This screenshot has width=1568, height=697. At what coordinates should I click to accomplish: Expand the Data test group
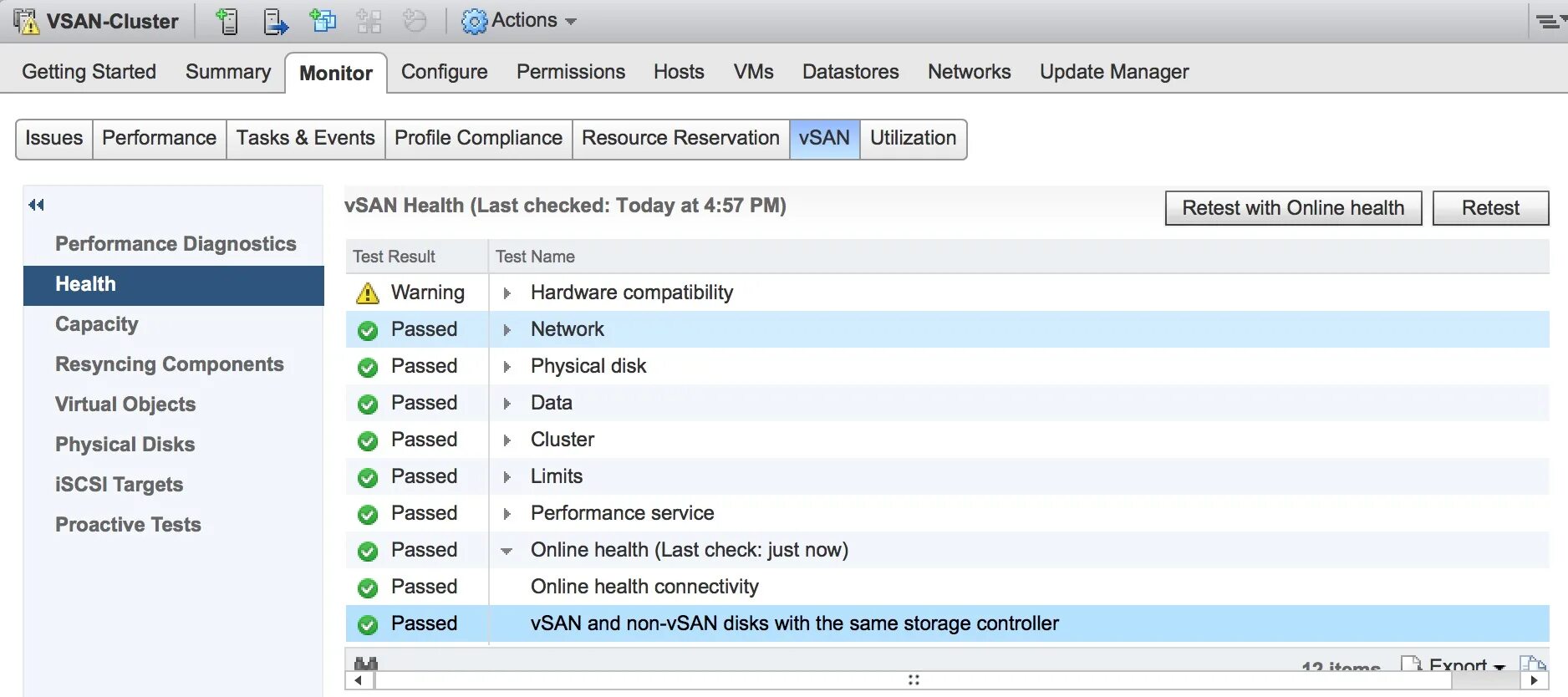point(507,404)
